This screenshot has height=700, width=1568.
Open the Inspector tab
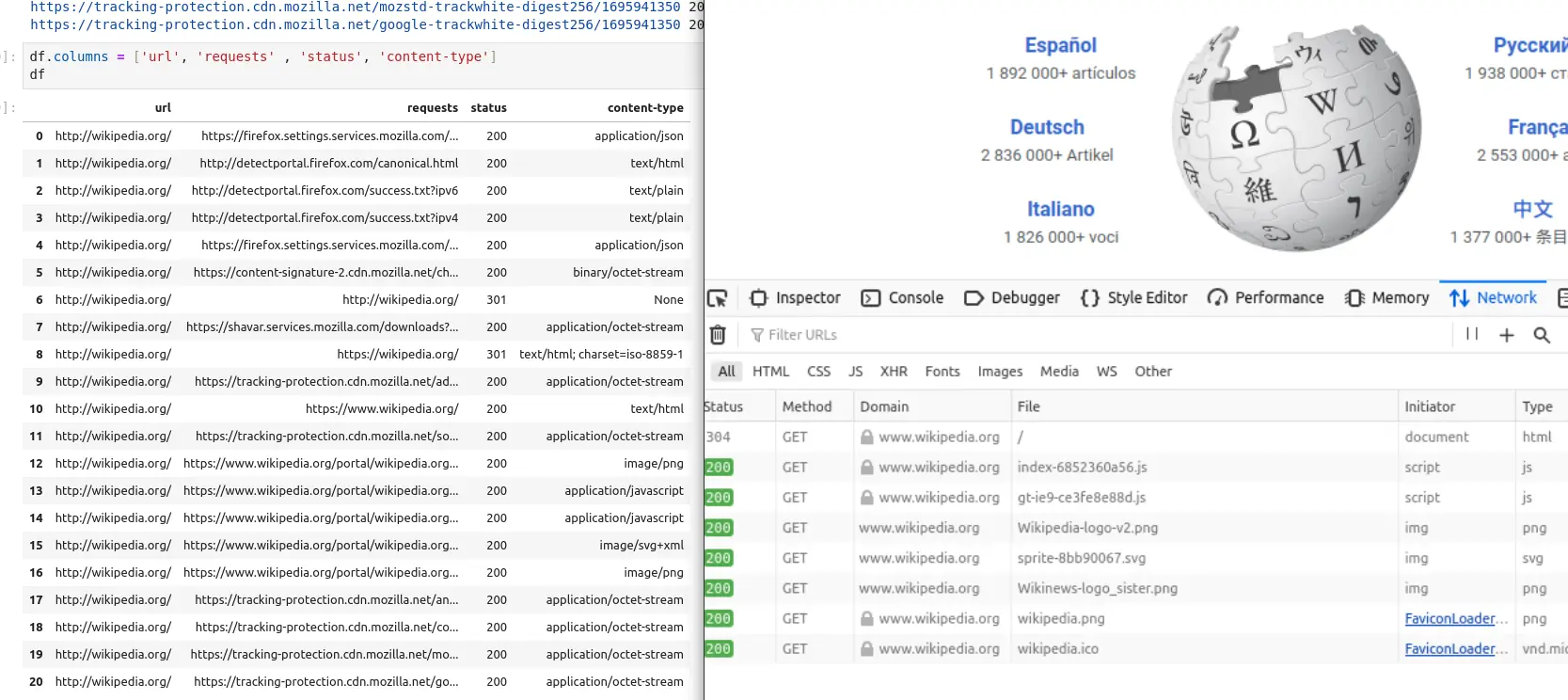[x=795, y=298]
